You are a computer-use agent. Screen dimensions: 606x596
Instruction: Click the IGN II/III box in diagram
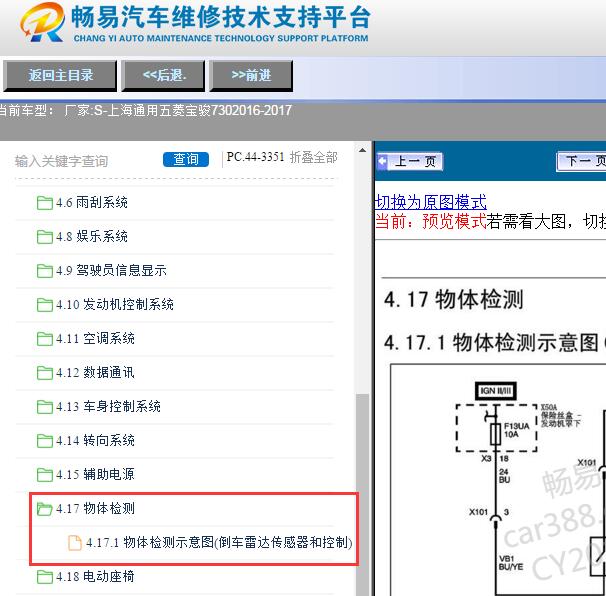495,391
